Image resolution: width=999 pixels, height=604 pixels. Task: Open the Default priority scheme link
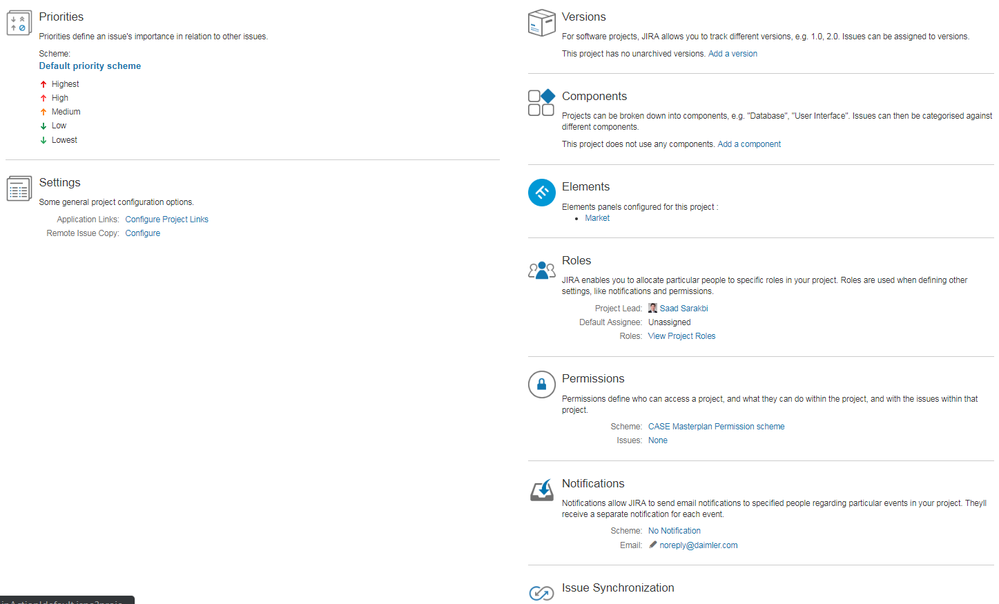tap(90, 66)
